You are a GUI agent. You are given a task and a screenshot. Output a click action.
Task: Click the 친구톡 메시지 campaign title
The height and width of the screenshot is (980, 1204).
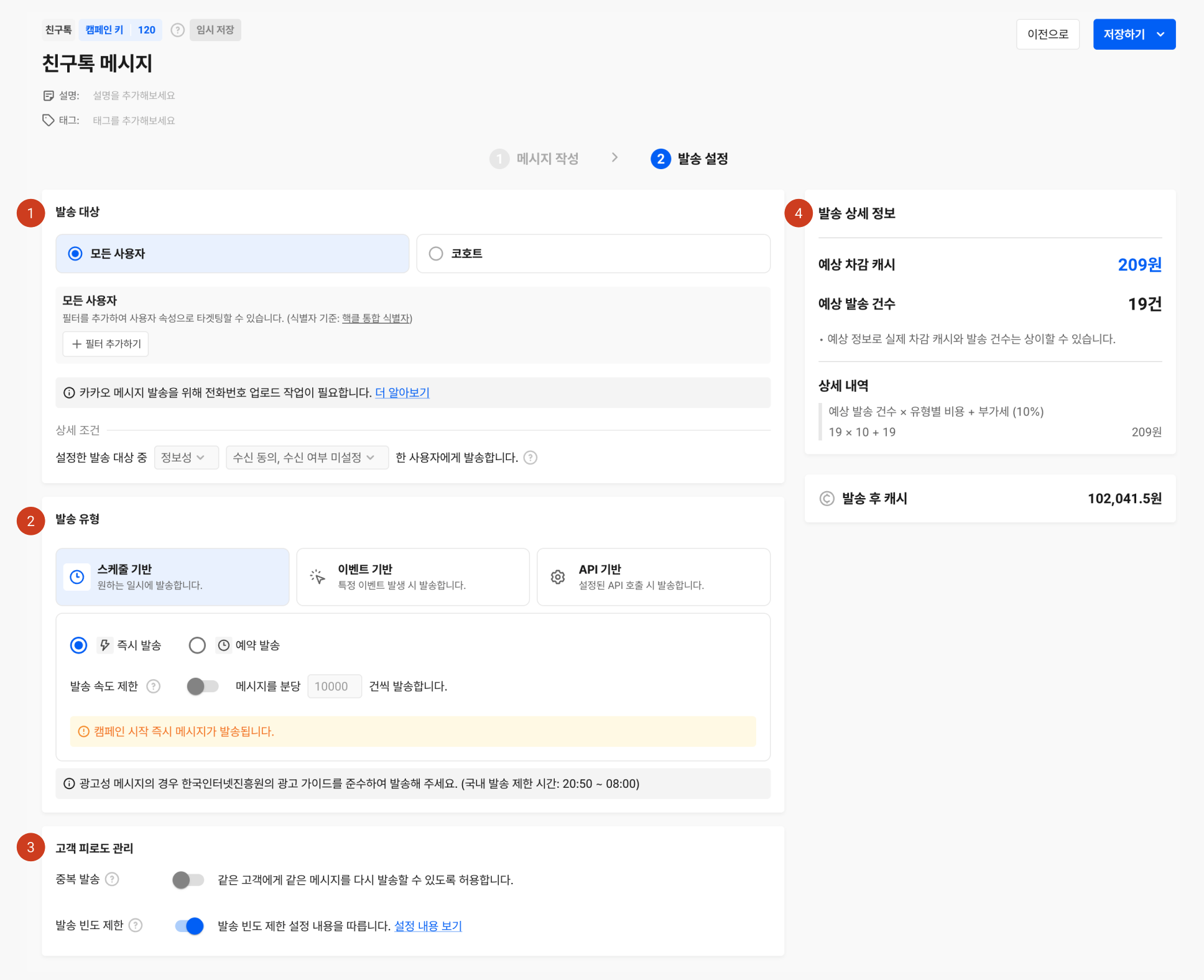coord(97,63)
